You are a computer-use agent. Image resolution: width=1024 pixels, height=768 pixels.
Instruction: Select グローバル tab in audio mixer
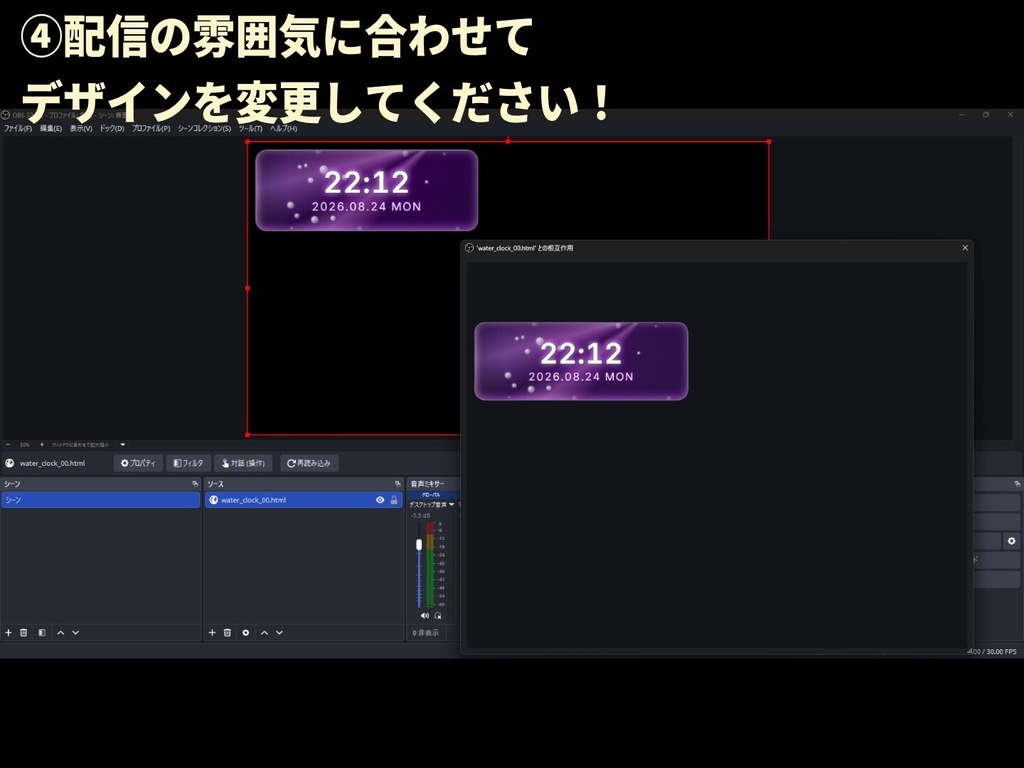pos(431,495)
